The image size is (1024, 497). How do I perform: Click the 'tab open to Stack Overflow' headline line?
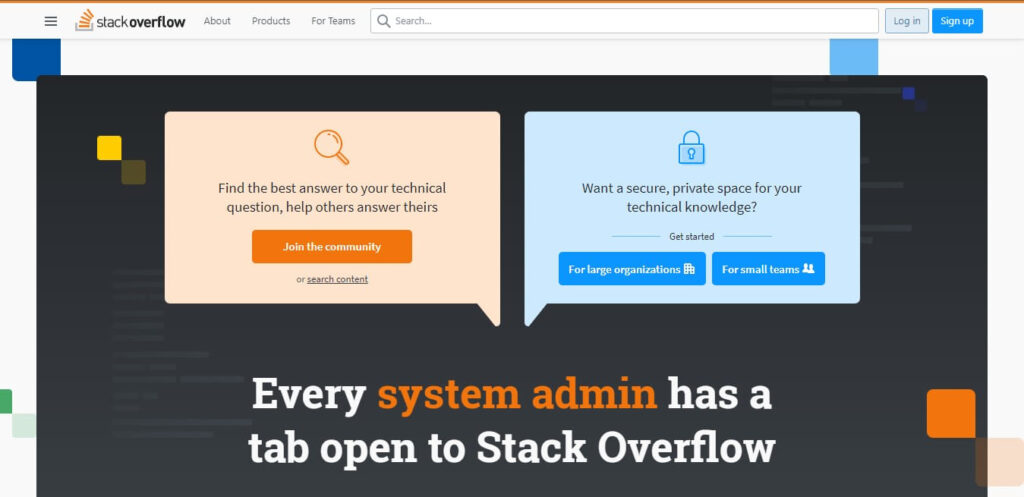(511, 447)
